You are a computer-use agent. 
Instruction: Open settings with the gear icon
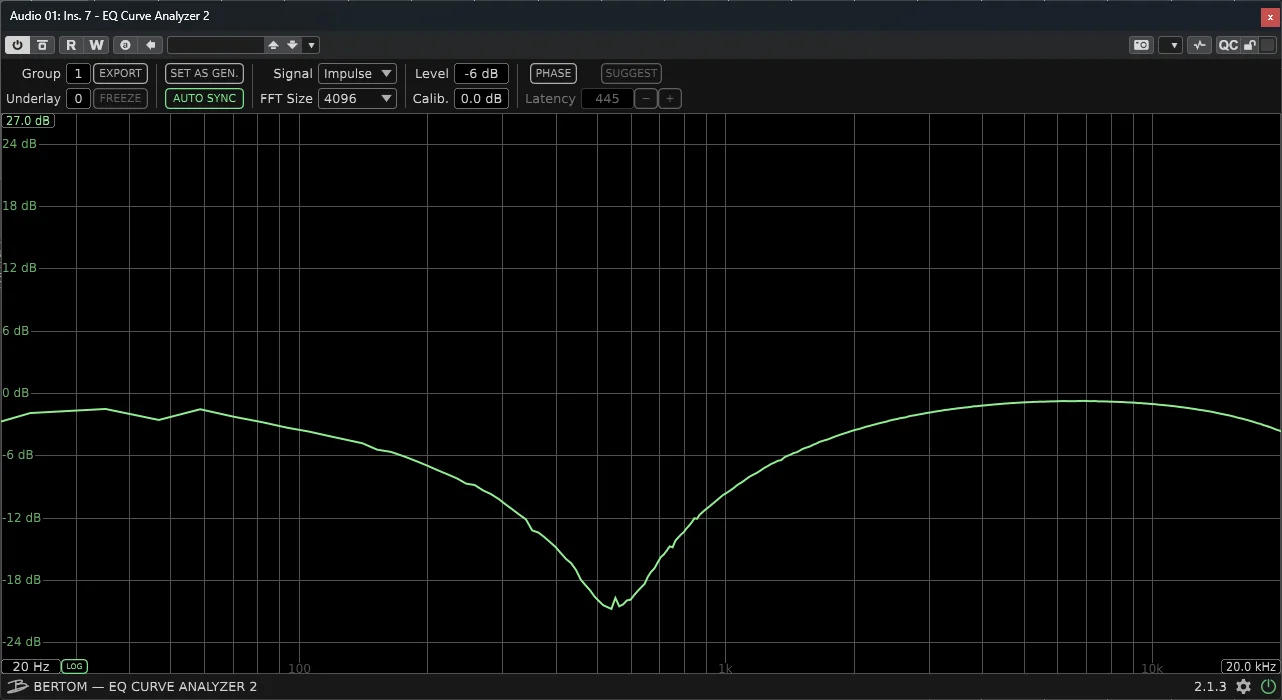[1244, 687]
